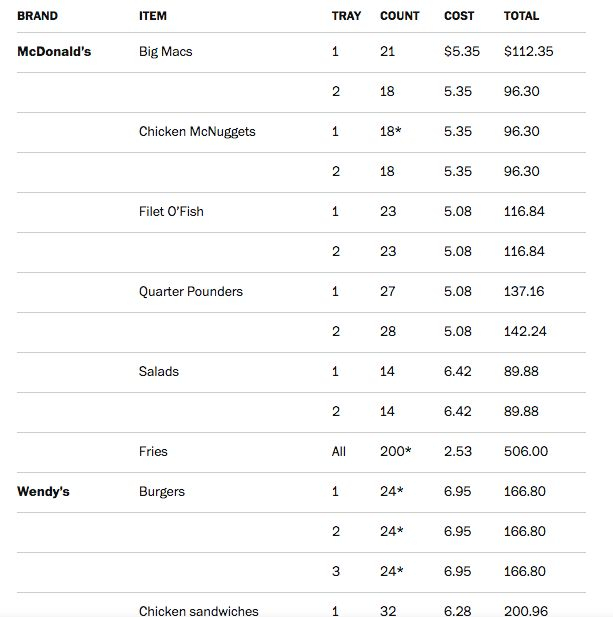Click the Chicken sandwiches item cell
This screenshot has height=617, width=613.
198,610
